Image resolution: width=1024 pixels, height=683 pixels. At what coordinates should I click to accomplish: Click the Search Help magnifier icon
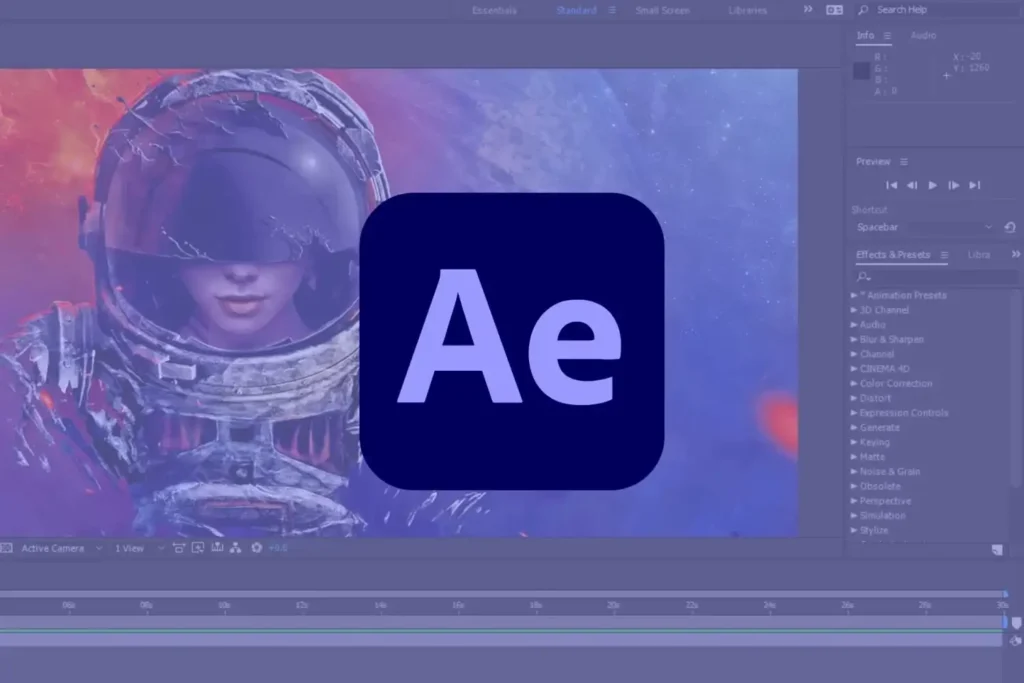(863, 10)
